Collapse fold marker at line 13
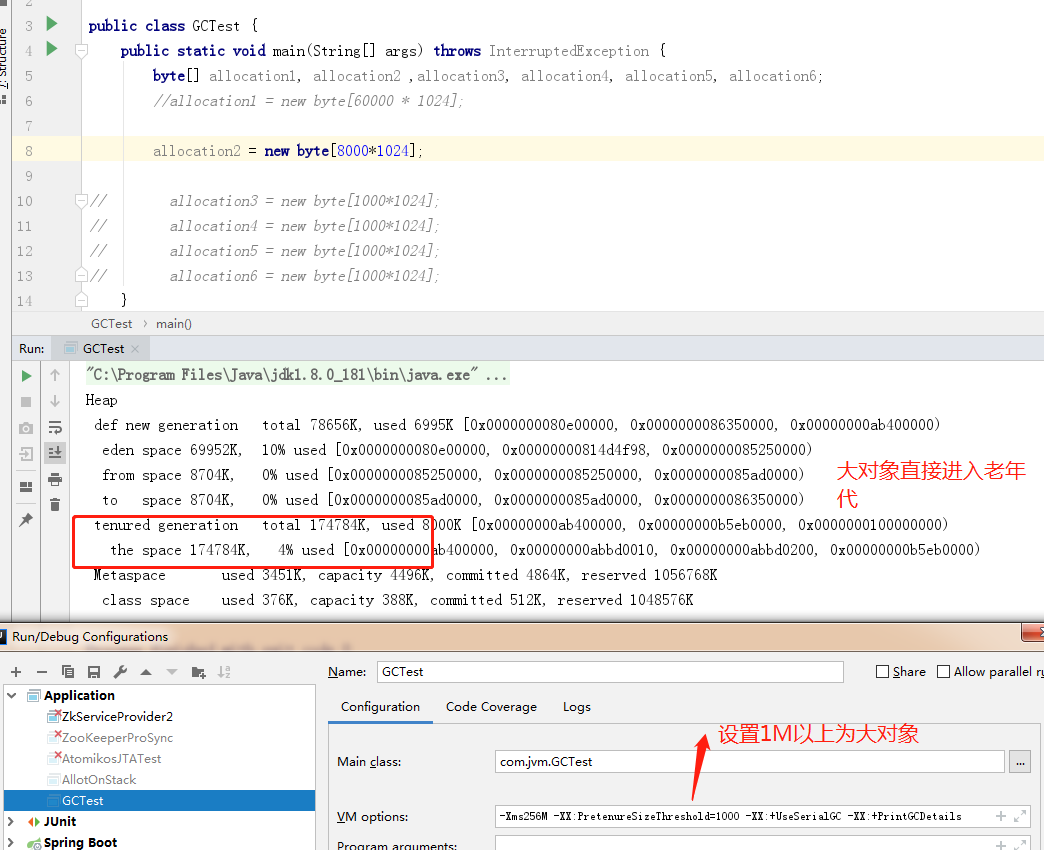This screenshot has width=1044, height=850. click(x=81, y=275)
